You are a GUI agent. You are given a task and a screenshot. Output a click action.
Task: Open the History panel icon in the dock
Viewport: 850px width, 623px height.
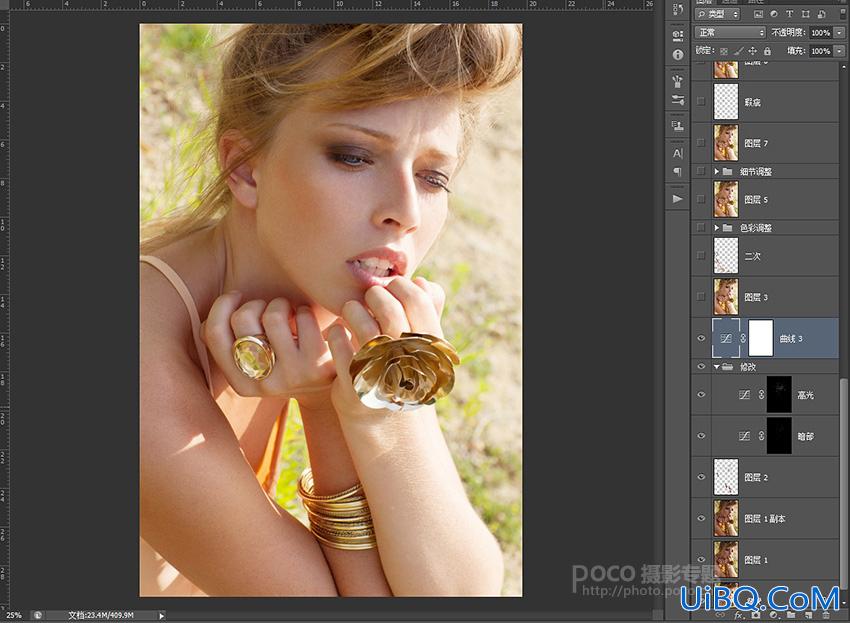(678, 10)
